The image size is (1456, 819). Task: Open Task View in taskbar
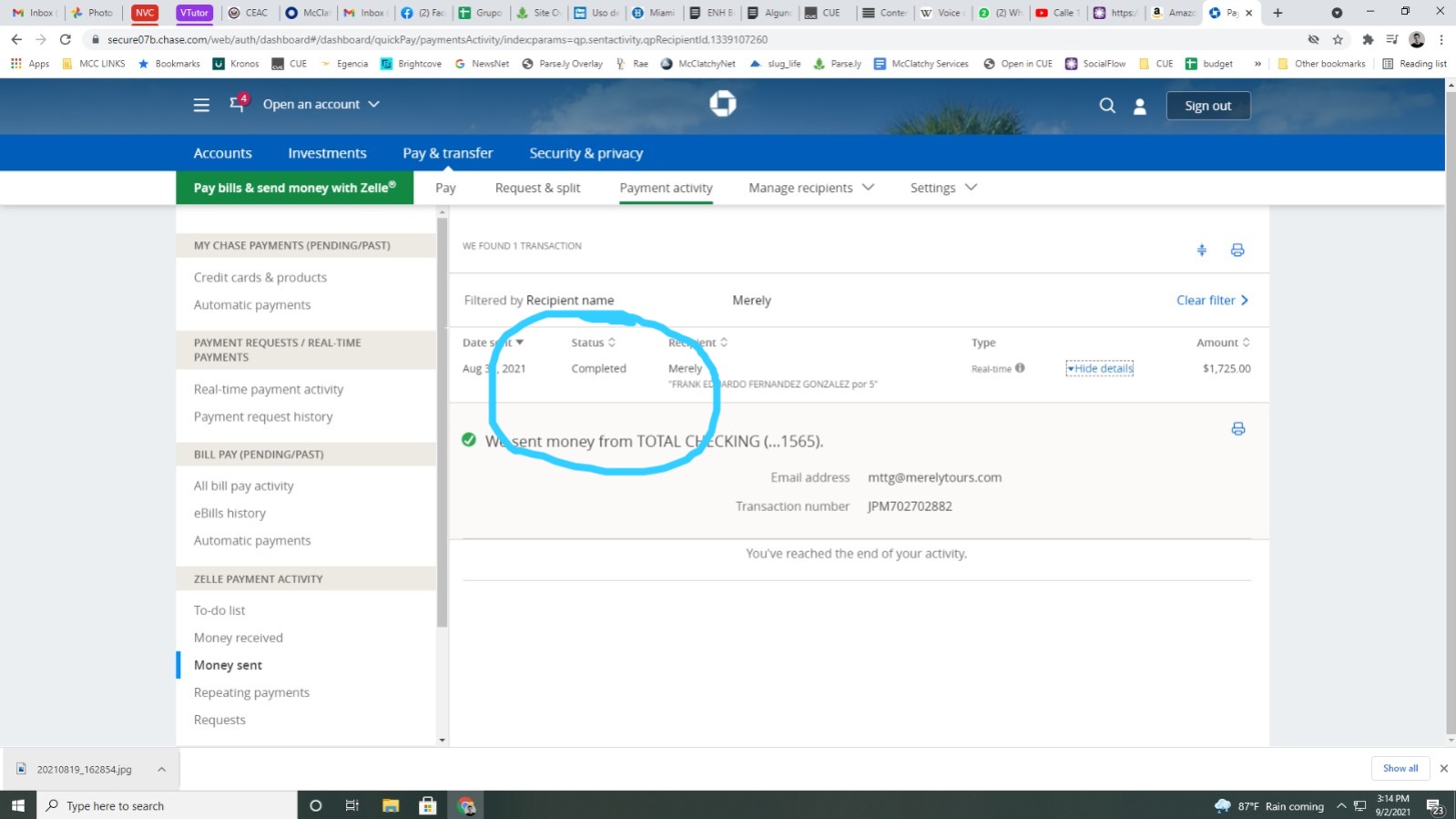(x=352, y=805)
